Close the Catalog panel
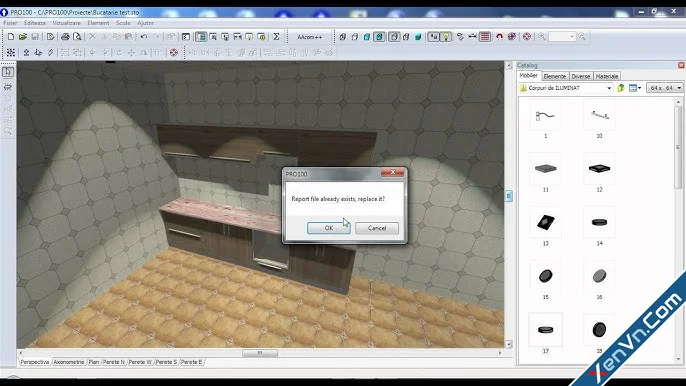 click(681, 65)
